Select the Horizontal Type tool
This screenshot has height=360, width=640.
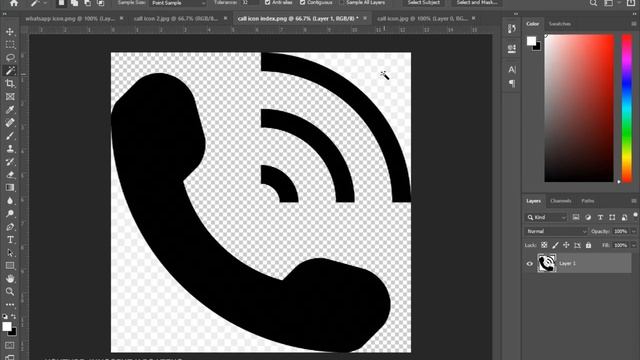(x=10, y=240)
